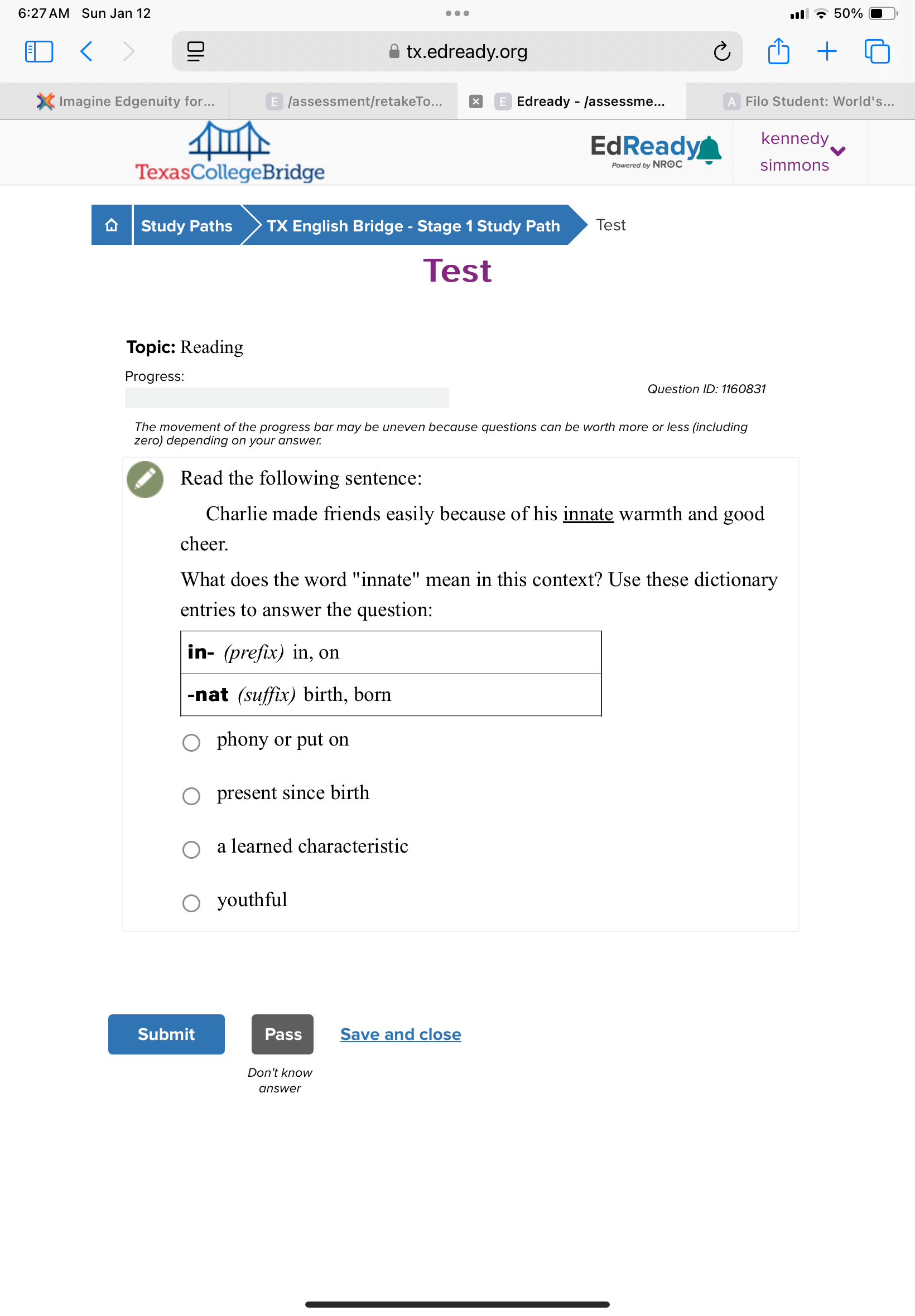Switch to the Imagine Edgenuity tab

pyautogui.click(x=126, y=101)
